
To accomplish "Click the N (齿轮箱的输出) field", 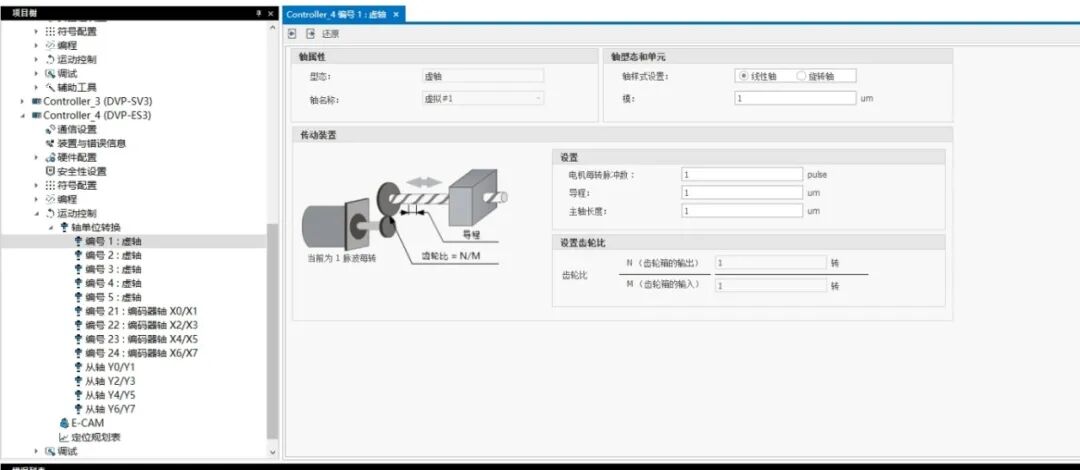I will [771, 263].
